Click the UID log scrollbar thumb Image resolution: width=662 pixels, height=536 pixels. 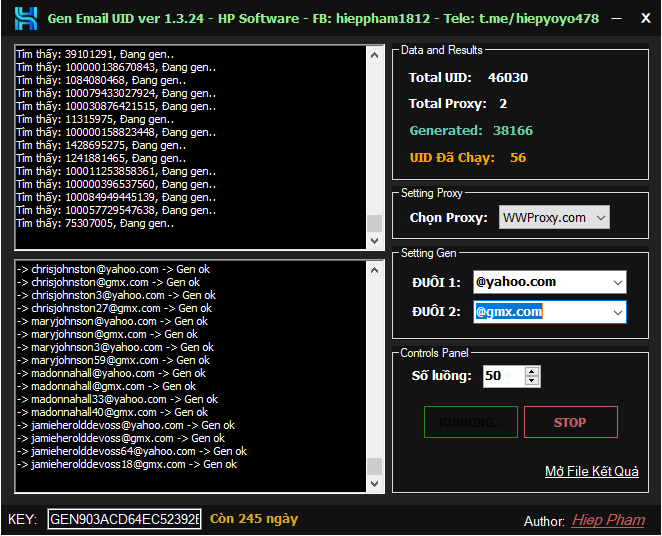(375, 224)
